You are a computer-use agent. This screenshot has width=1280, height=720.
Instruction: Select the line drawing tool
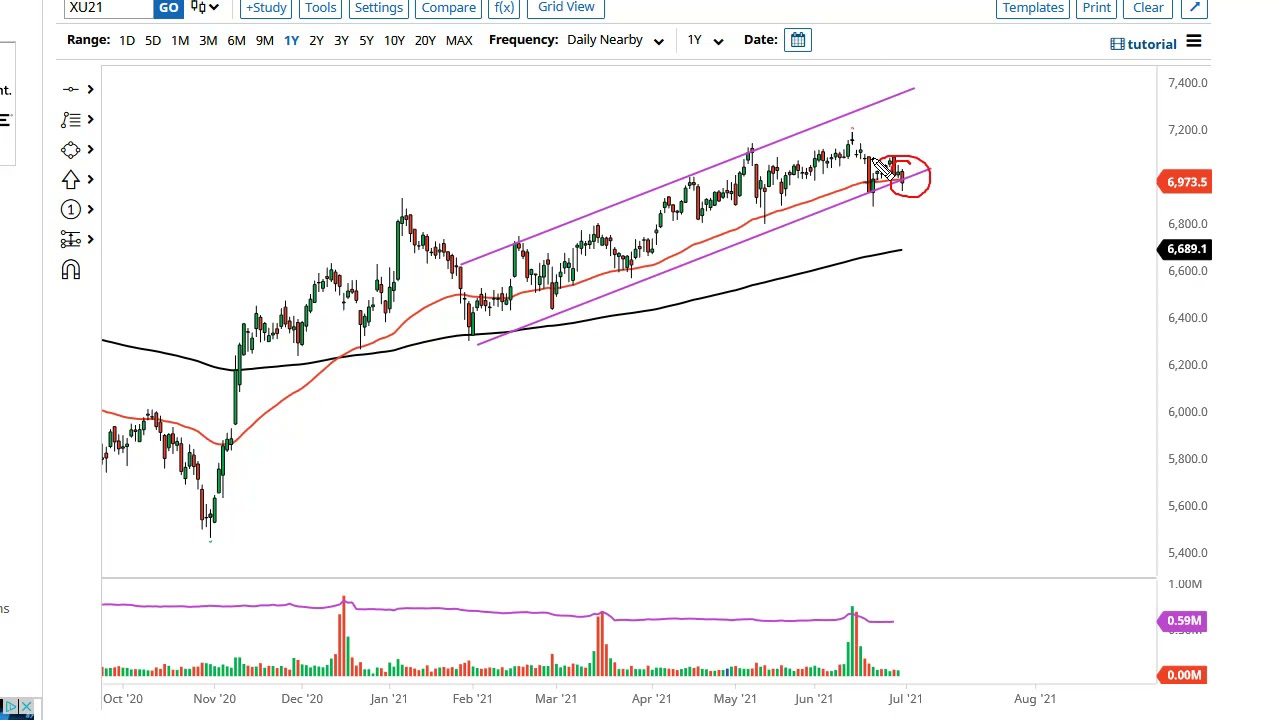70,89
